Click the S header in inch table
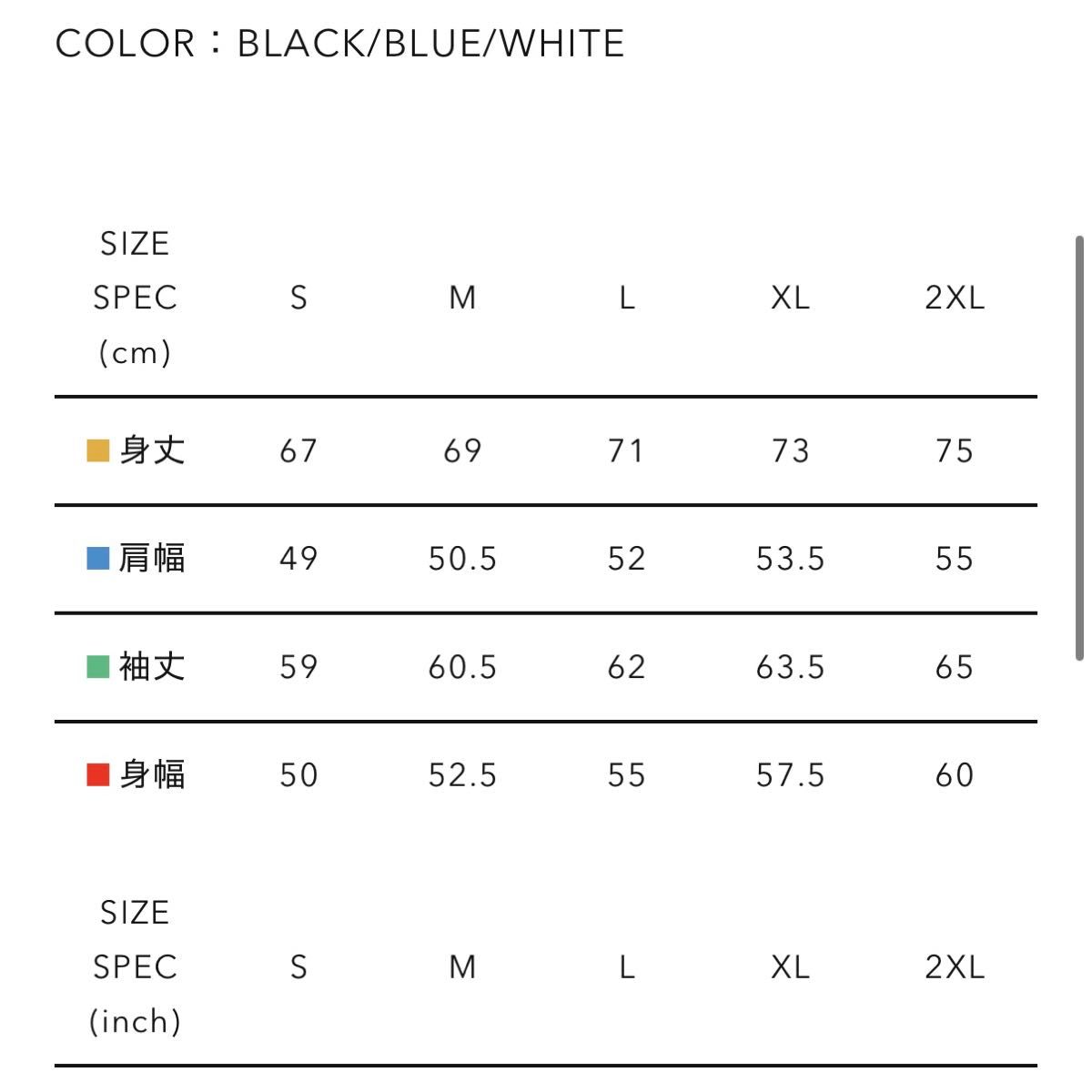Viewport: 1092px width, 1092px height. [298, 966]
